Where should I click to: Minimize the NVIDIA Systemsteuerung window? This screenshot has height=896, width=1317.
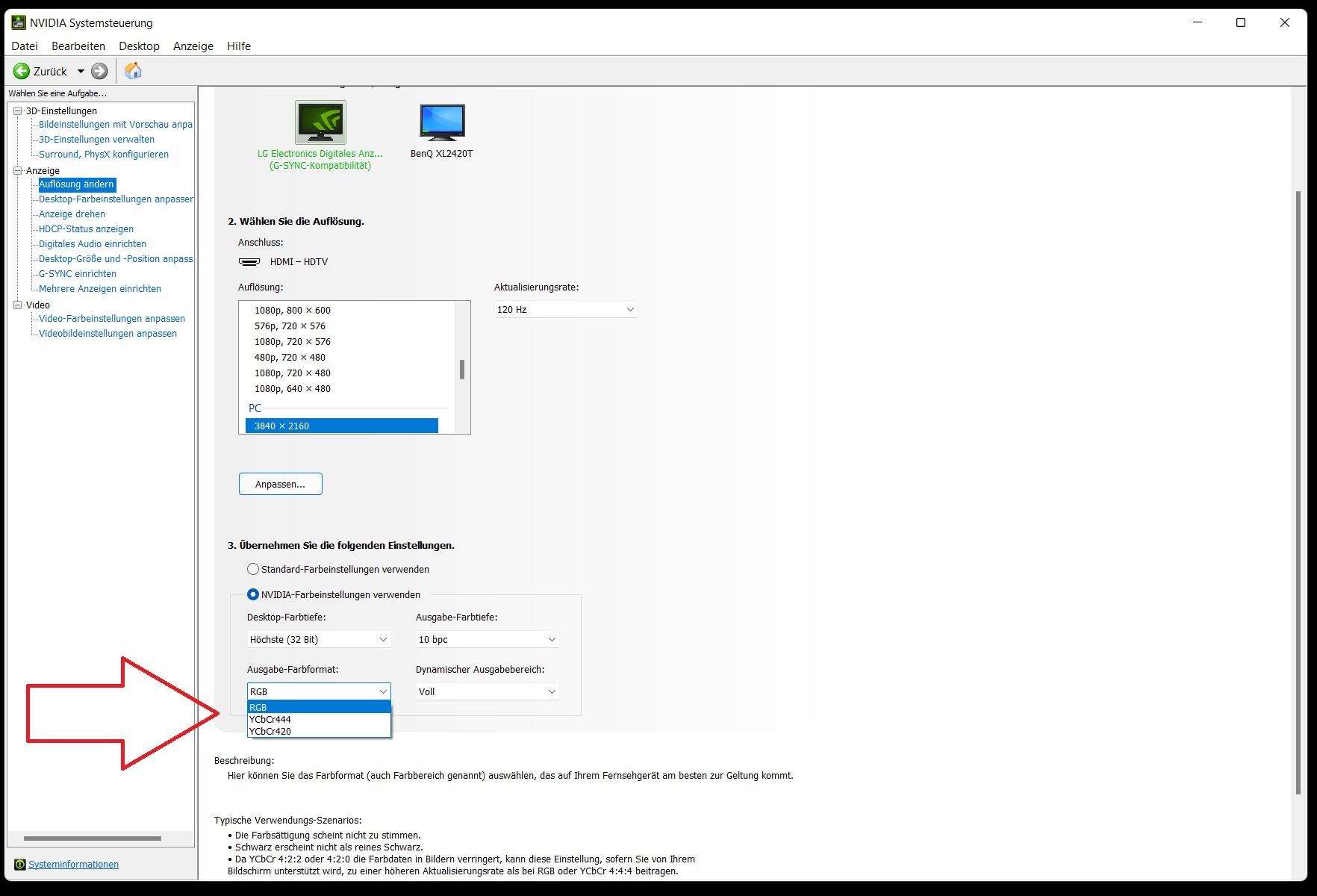click(1198, 22)
